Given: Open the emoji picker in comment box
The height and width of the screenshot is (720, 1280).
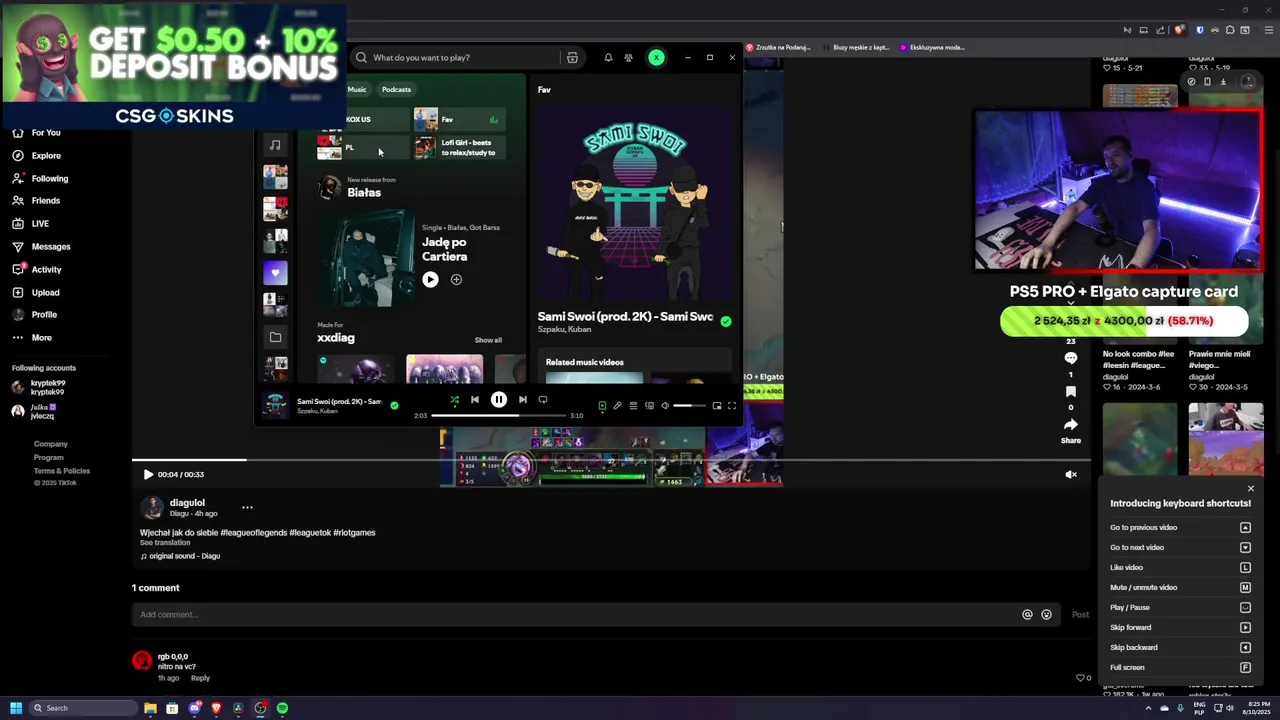Looking at the screenshot, I should point(1046,615).
